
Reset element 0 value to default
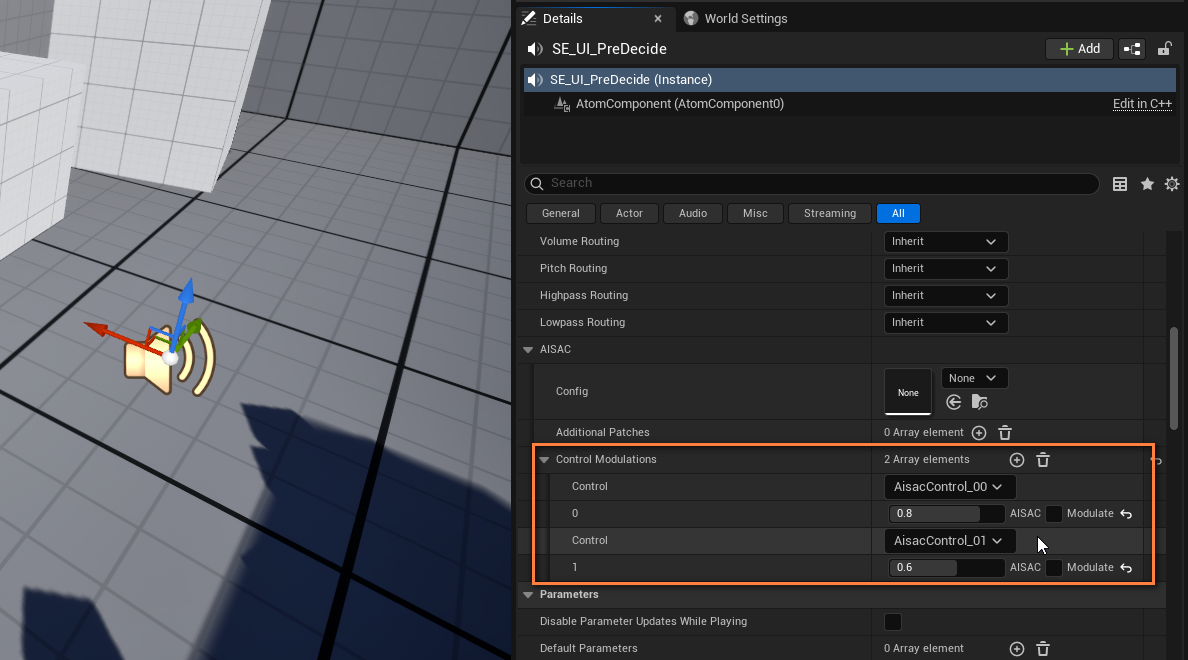tap(1127, 514)
